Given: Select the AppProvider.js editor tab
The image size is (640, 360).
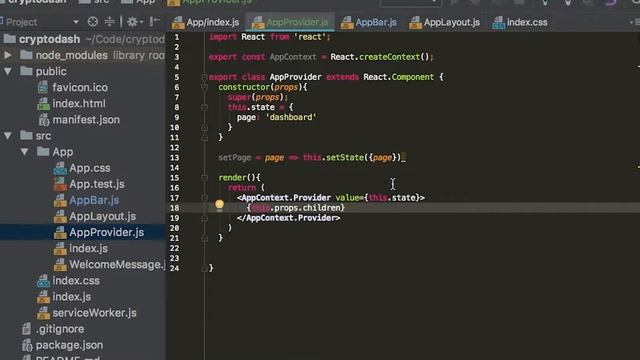Looking at the screenshot, I should [x=290, y=22].
